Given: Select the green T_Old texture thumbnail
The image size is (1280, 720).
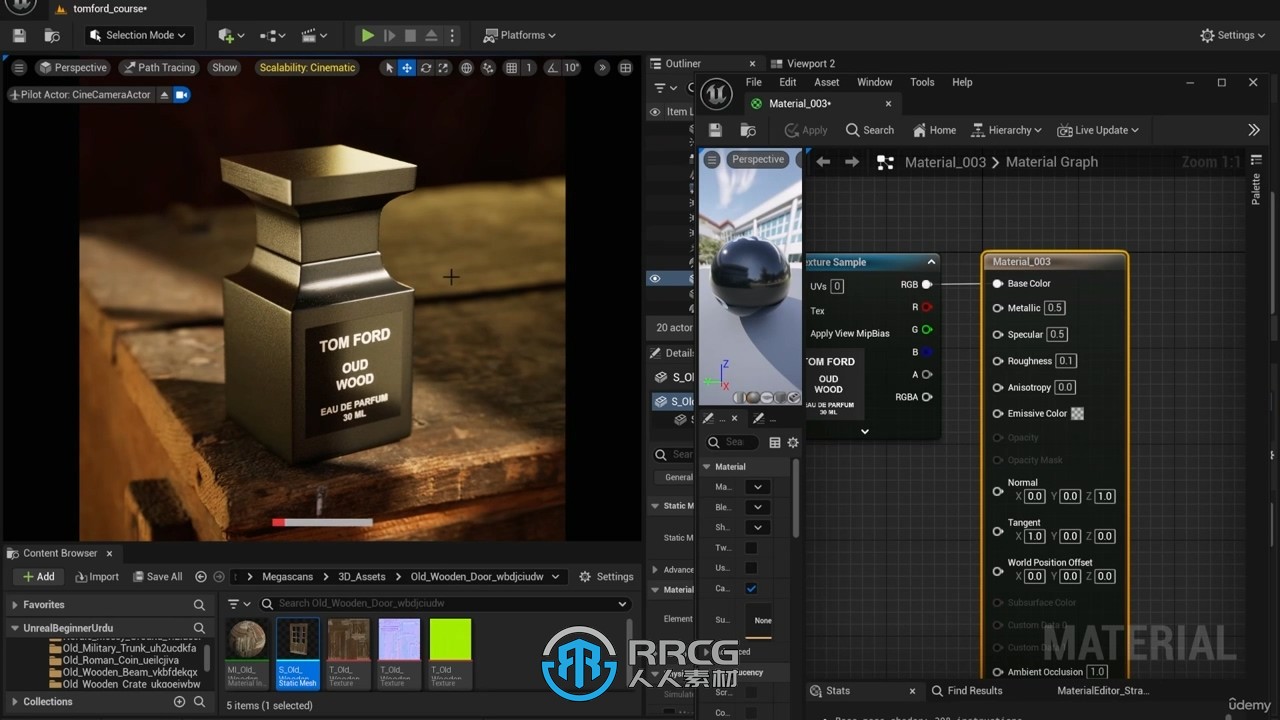Looking at the screenshot, I should 450,652.
